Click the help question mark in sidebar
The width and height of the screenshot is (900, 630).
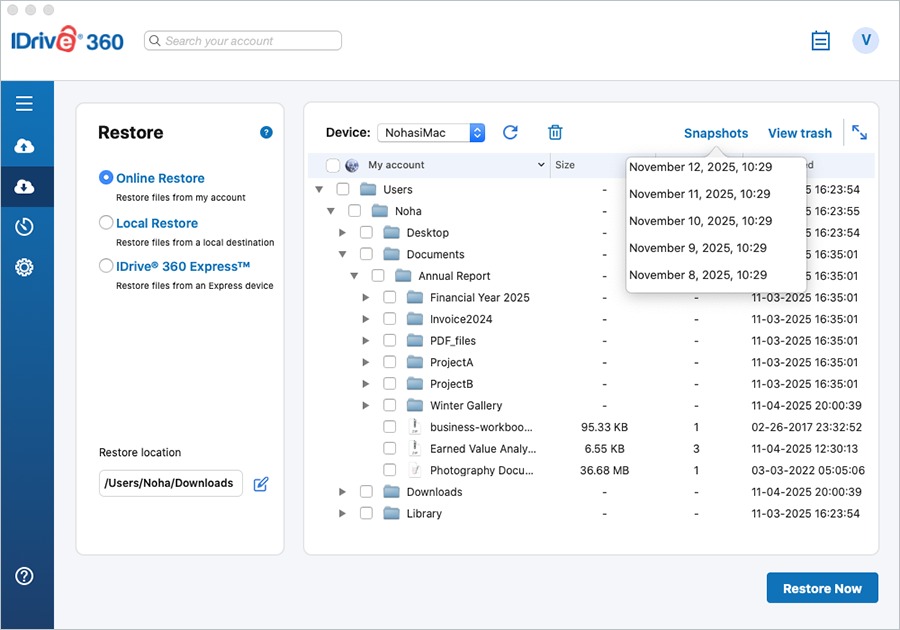coord(24,576)
